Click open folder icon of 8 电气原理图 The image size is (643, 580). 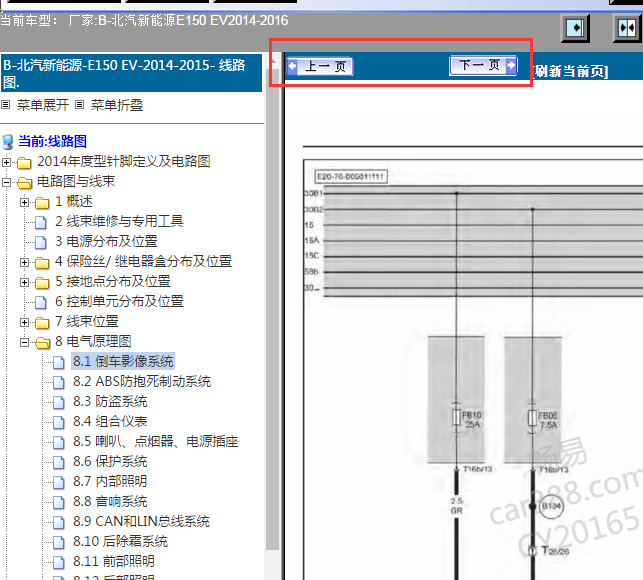click(43, 343)
